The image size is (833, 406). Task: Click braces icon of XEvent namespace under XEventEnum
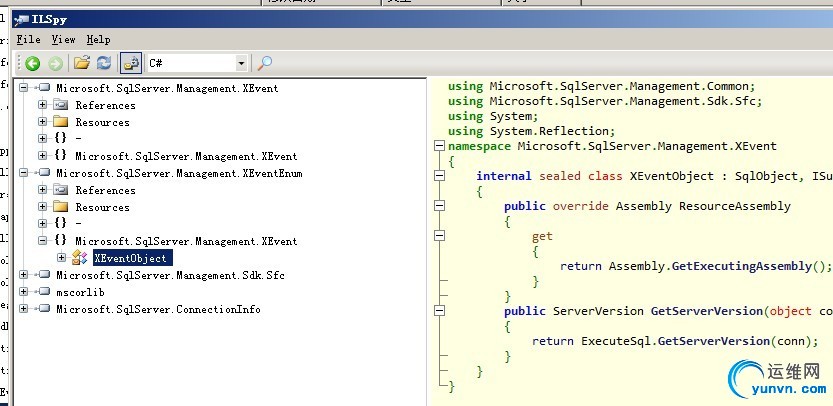tap(61, 241)
